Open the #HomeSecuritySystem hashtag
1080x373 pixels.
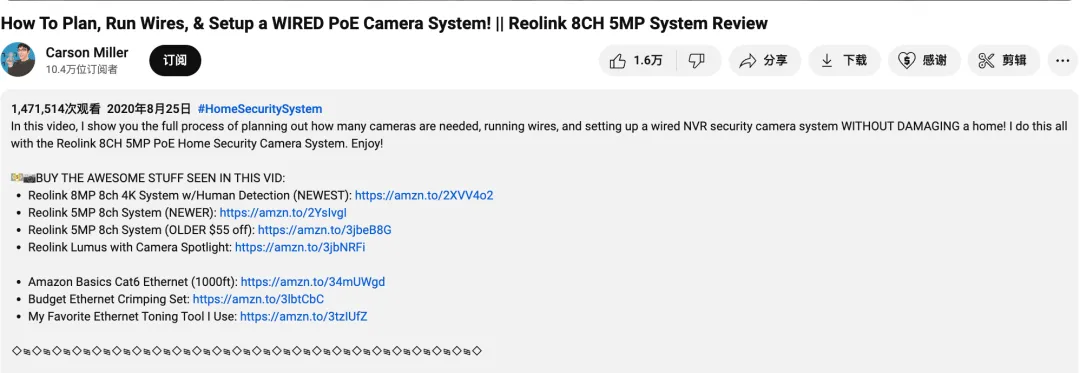(x=260, y=109)
